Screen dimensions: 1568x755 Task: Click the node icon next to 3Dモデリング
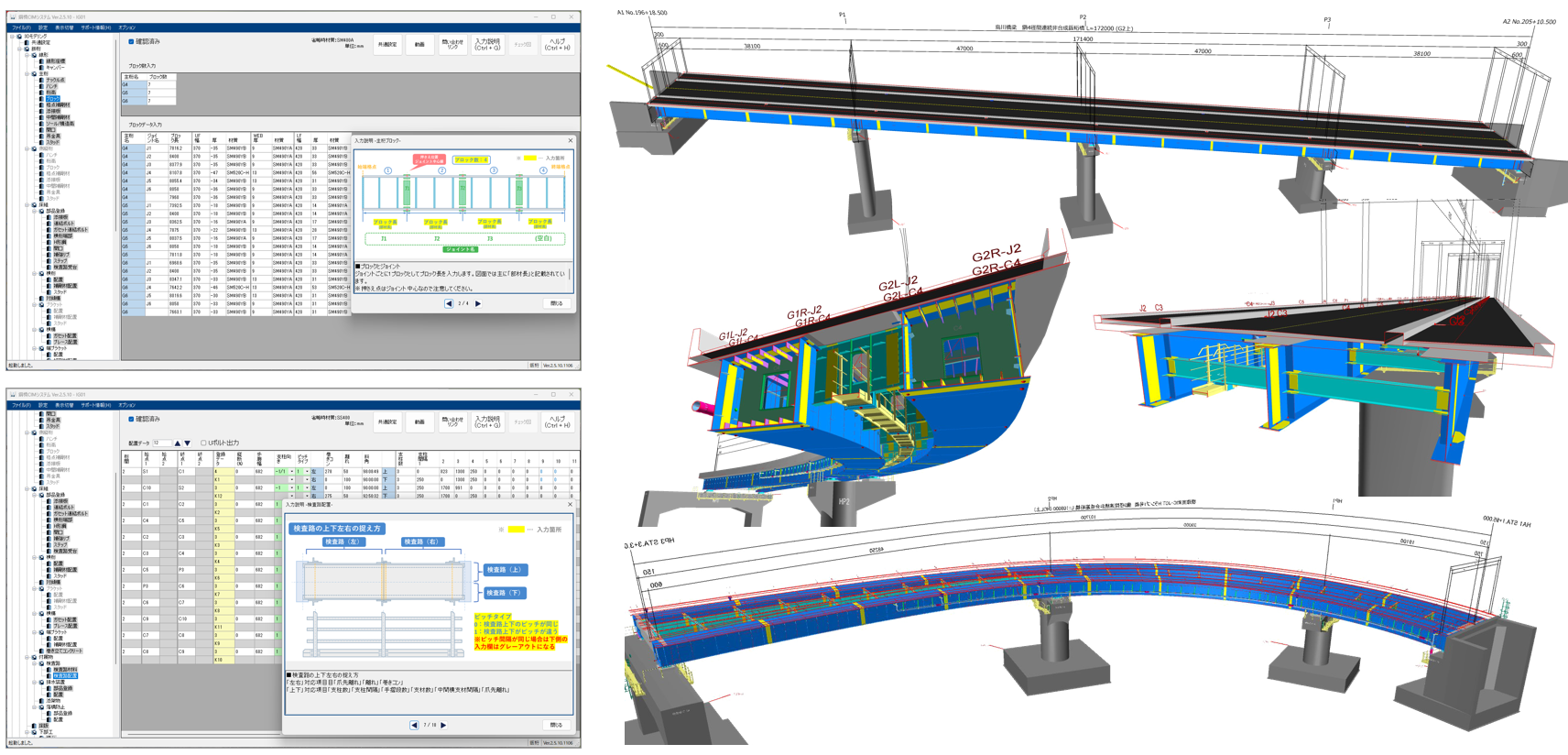click(x=19, y=37)
